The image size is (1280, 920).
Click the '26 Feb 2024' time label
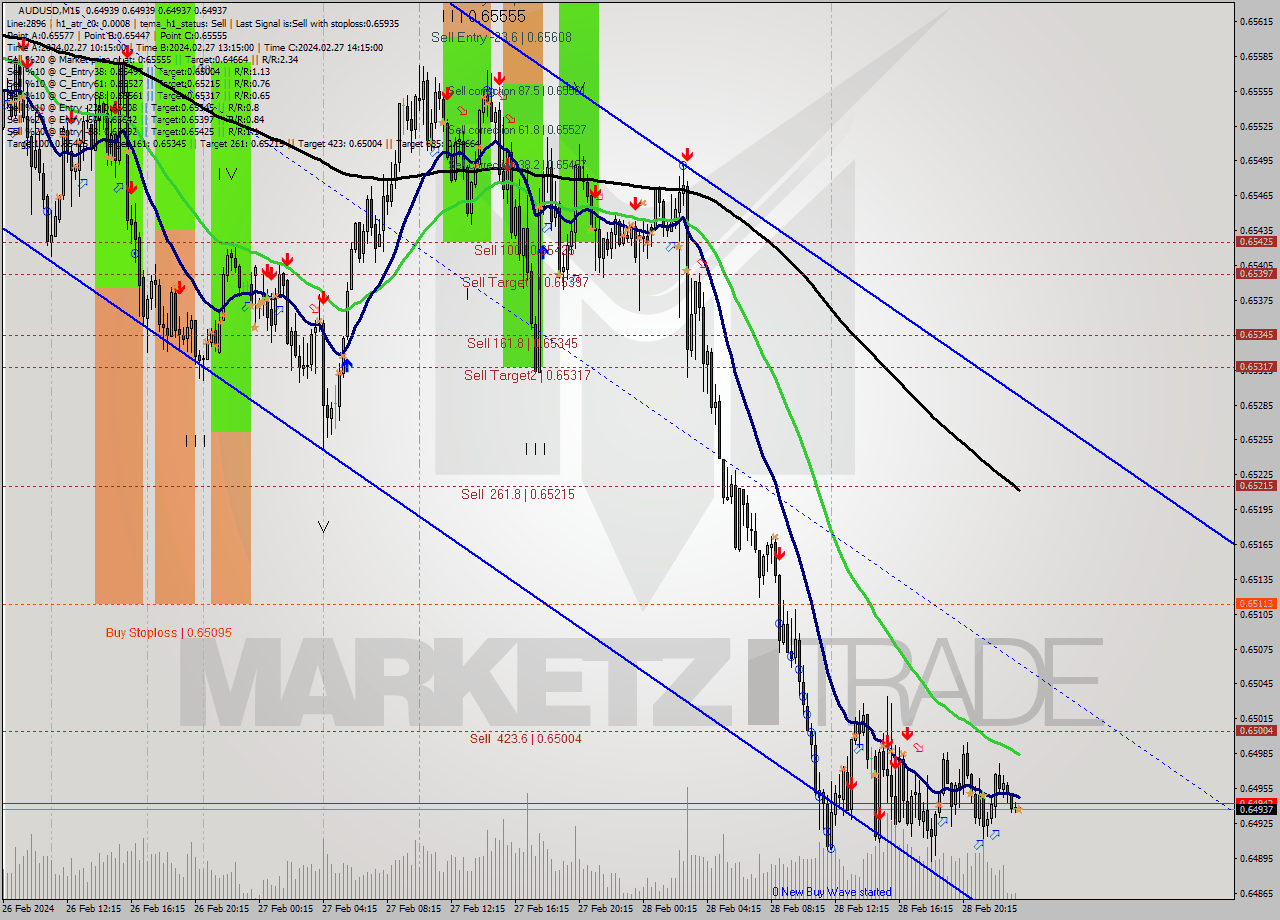pyautogui.click(x=28, y=910)
